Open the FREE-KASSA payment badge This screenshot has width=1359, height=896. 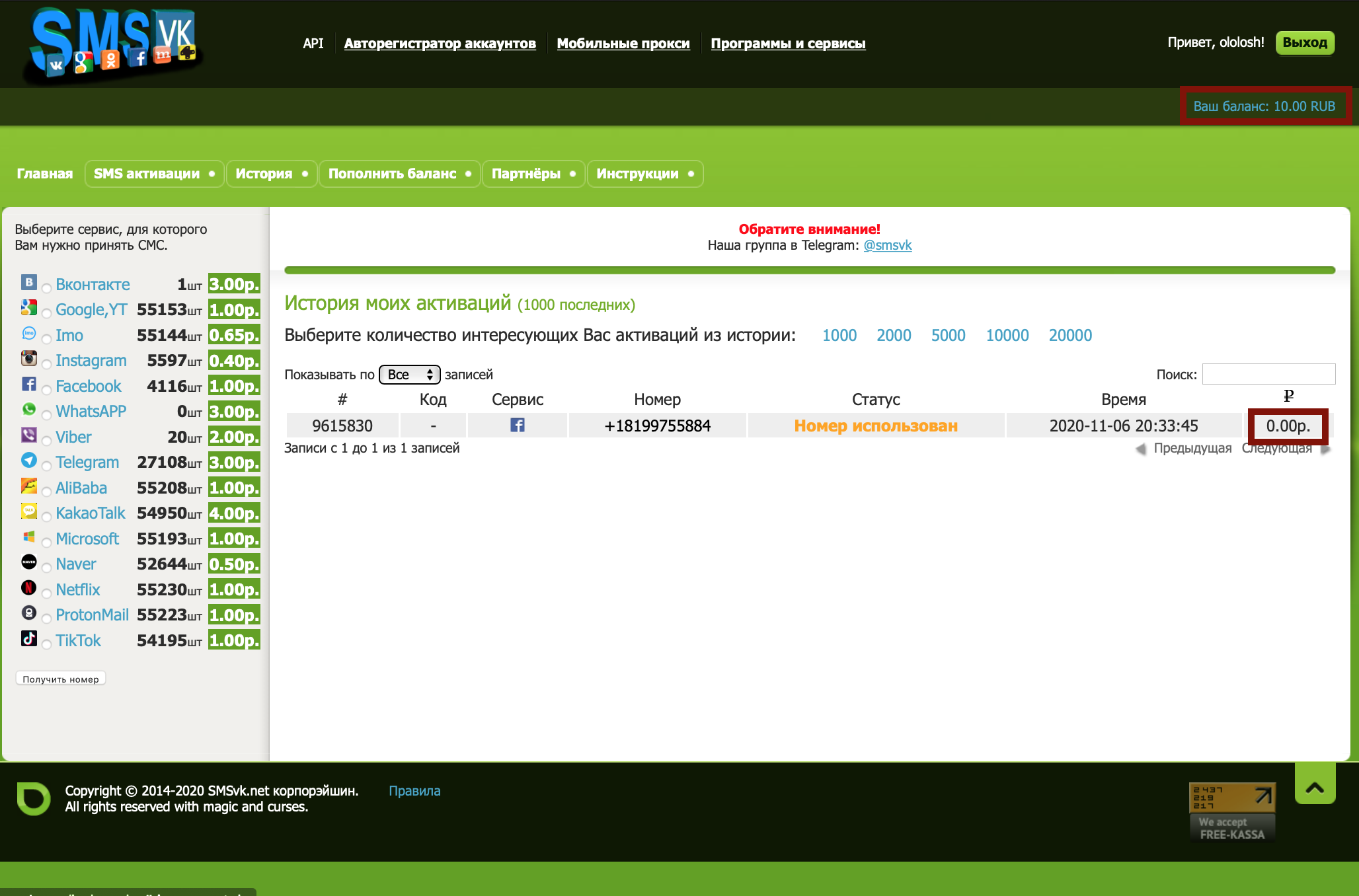[x=1232, y=812]
